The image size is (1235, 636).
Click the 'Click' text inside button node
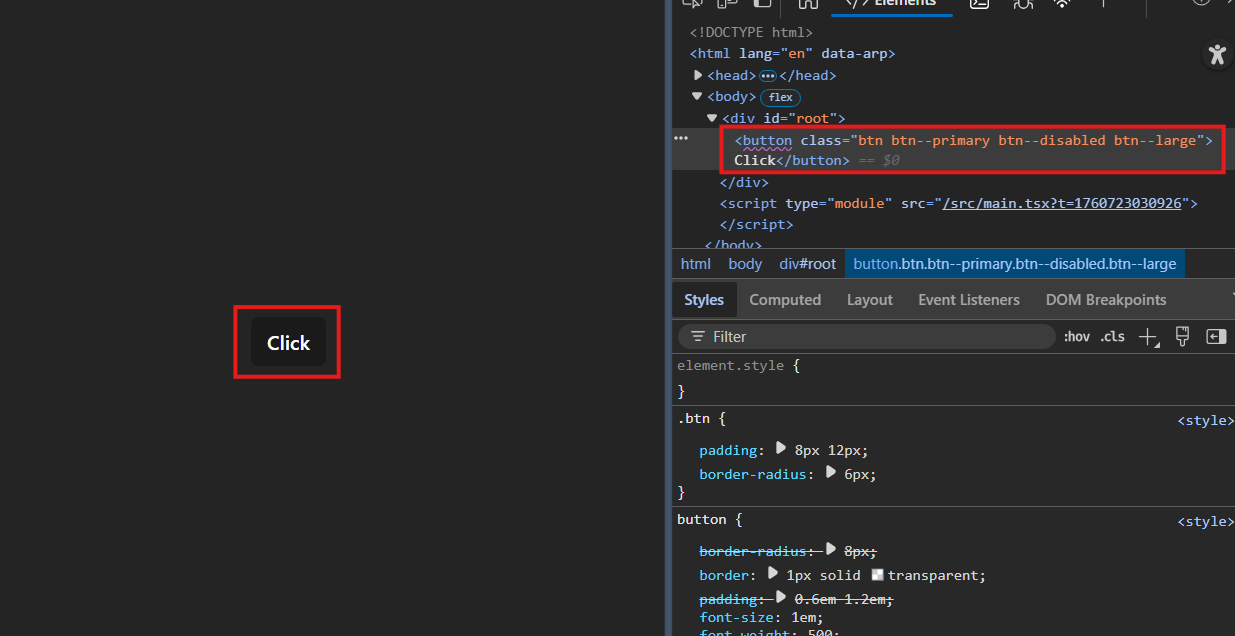(755, 160)
